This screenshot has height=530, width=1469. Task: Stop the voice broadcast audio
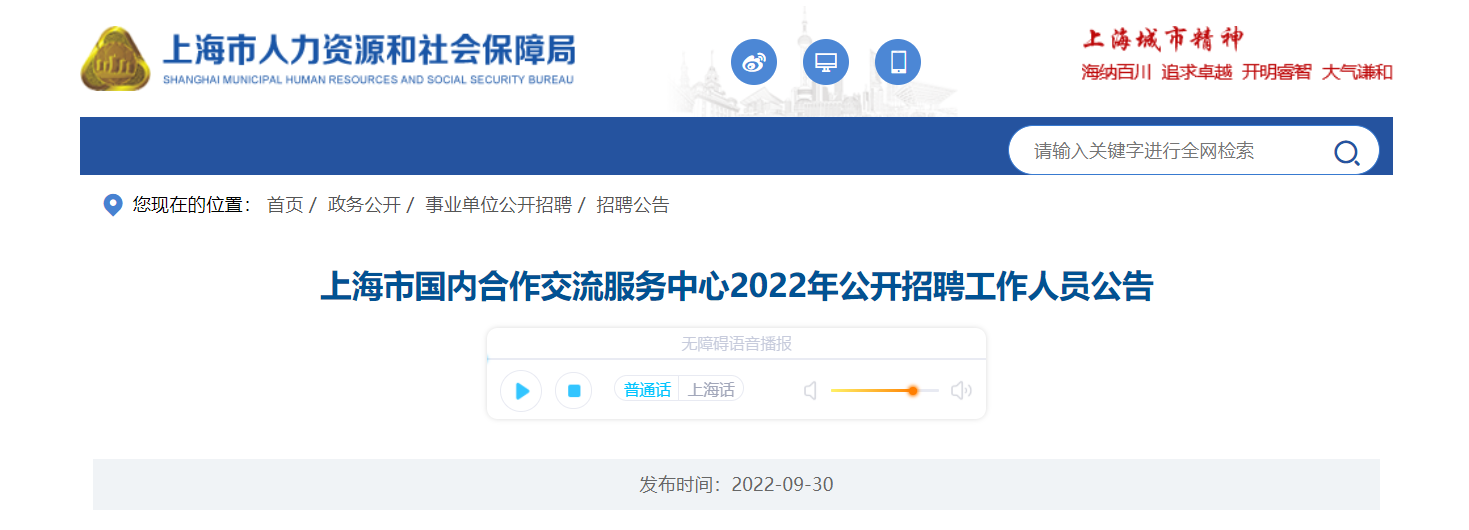[574, 391]
